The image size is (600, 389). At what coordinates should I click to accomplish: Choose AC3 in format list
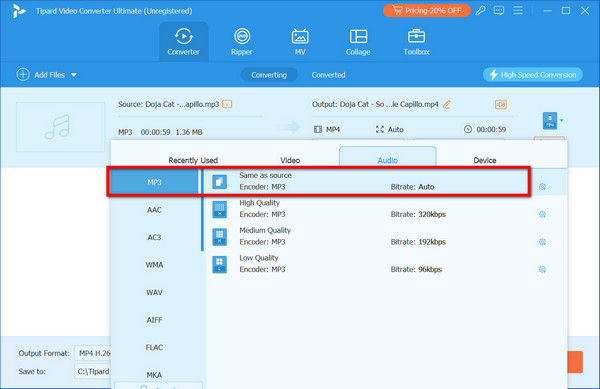coord(155,238)
